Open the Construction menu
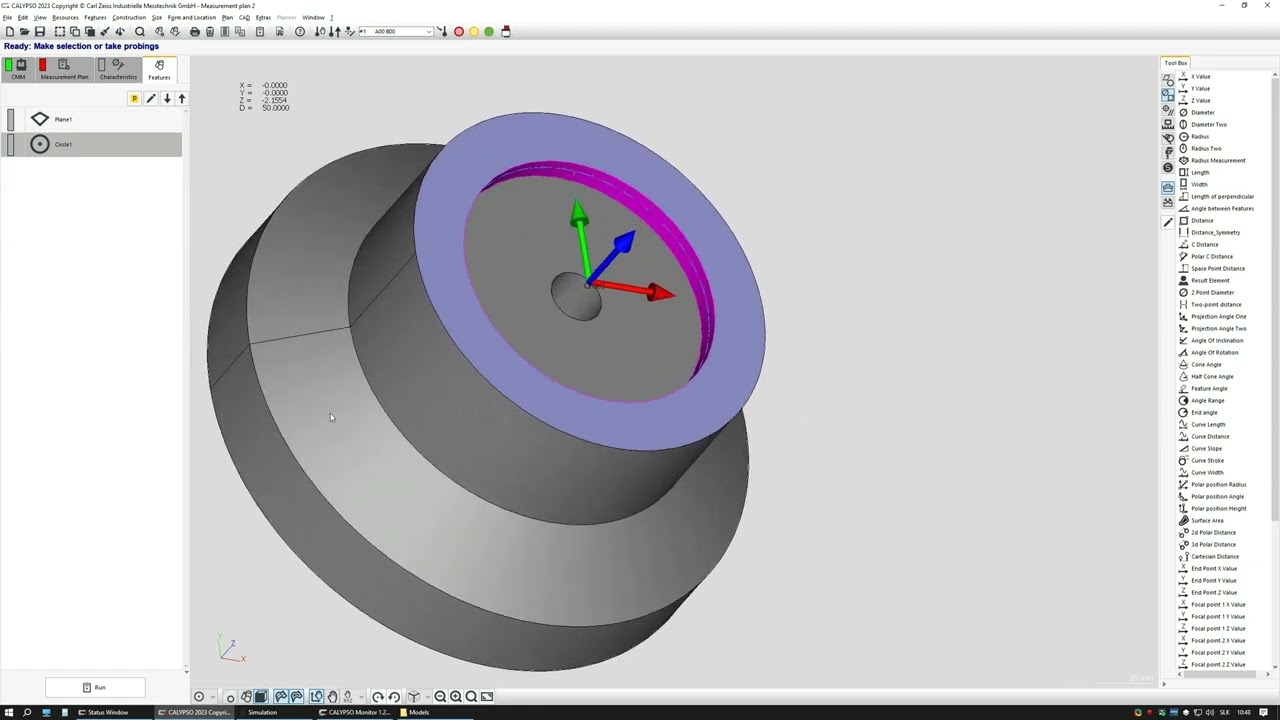The image size is (1280, 720). [129, 17]
